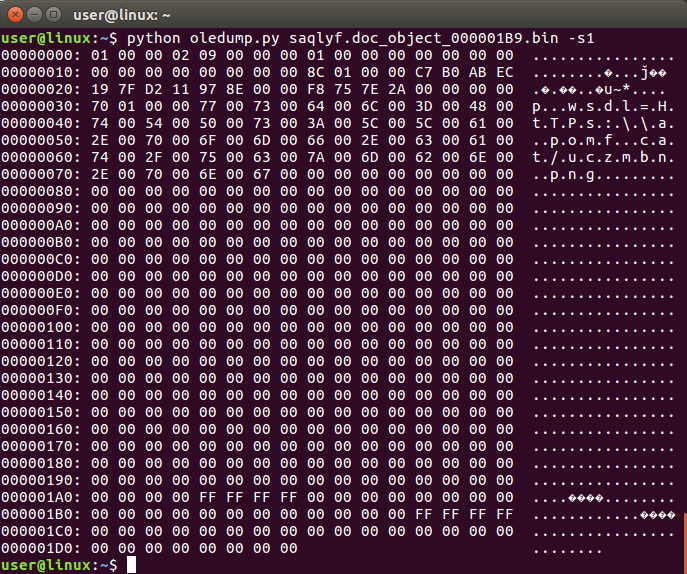Click the offset 00000020:
The image size is (687, 574).
click(x=41, y=89)
